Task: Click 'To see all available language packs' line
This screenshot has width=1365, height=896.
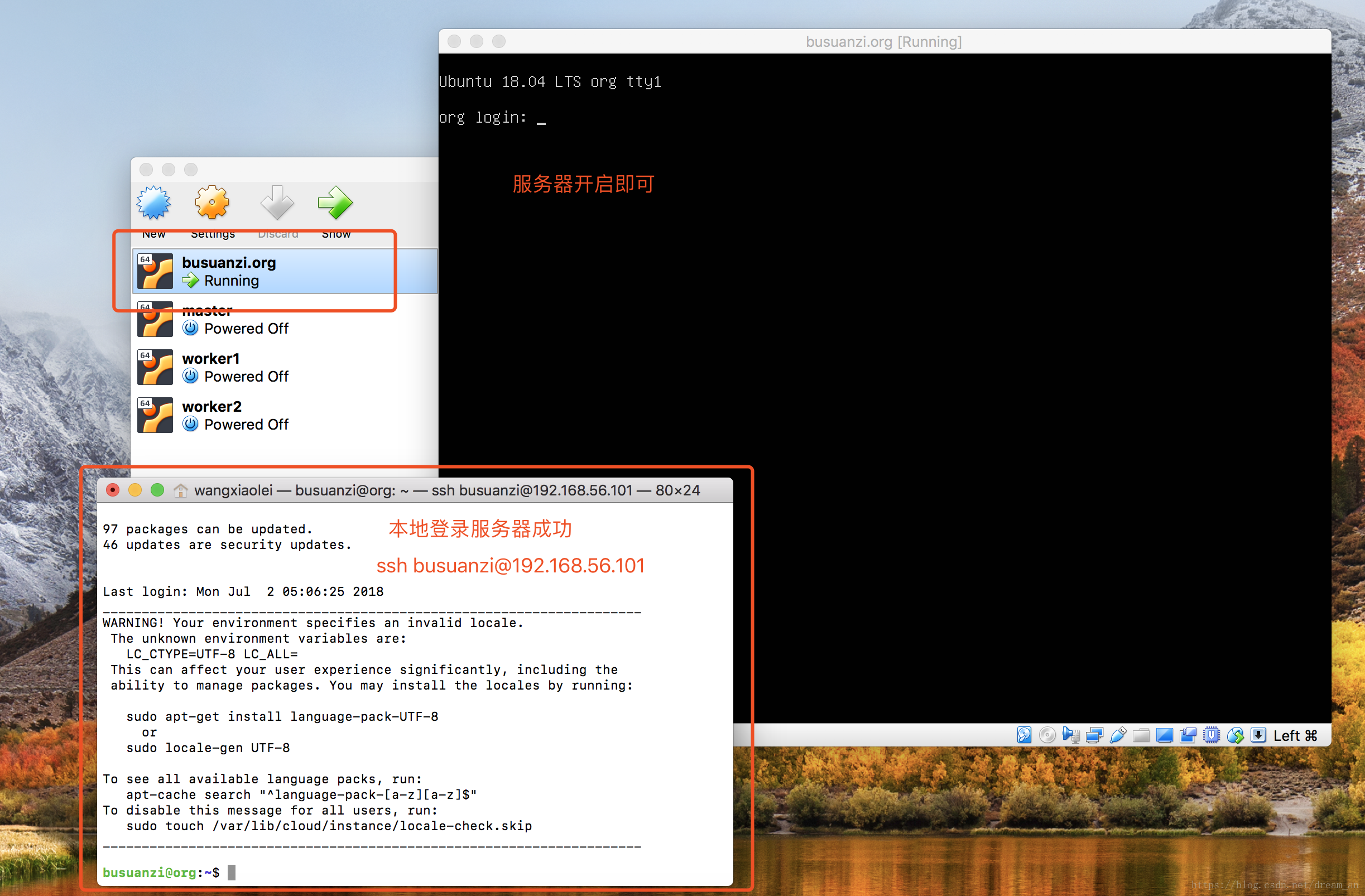Action: (x=263, y=779)
